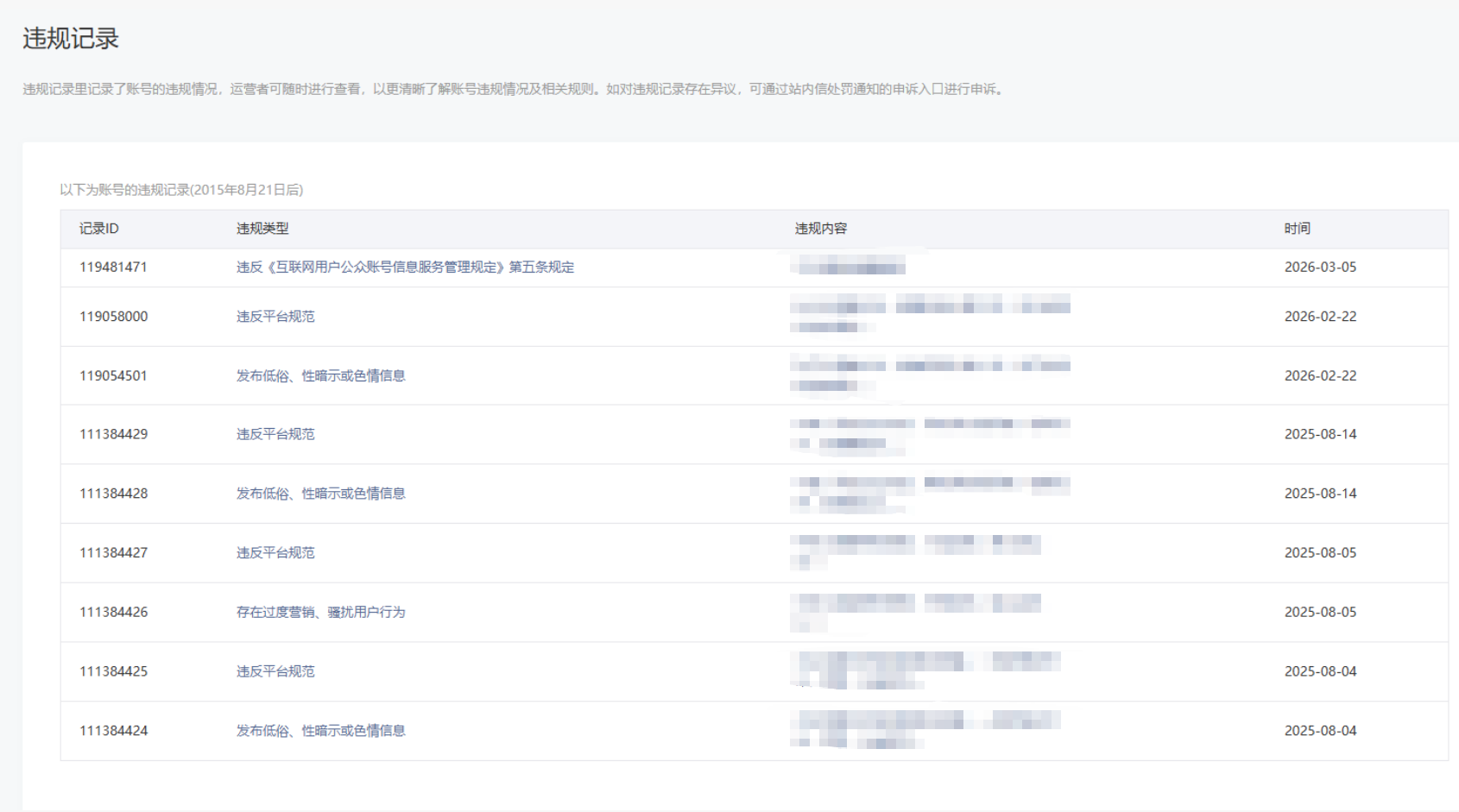This screenshot has width=1459, height=812.
Task: Click the 2026-03-05 date cell
Action: point(1320,268)
